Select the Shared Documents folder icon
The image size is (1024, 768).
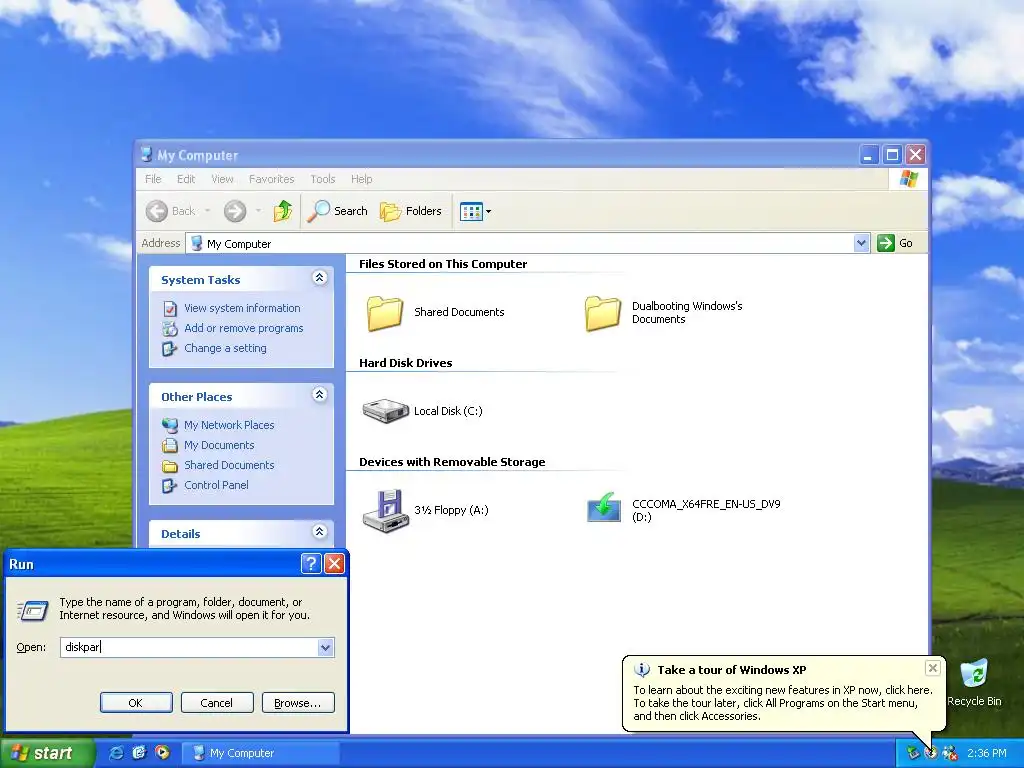click(385, 313)
